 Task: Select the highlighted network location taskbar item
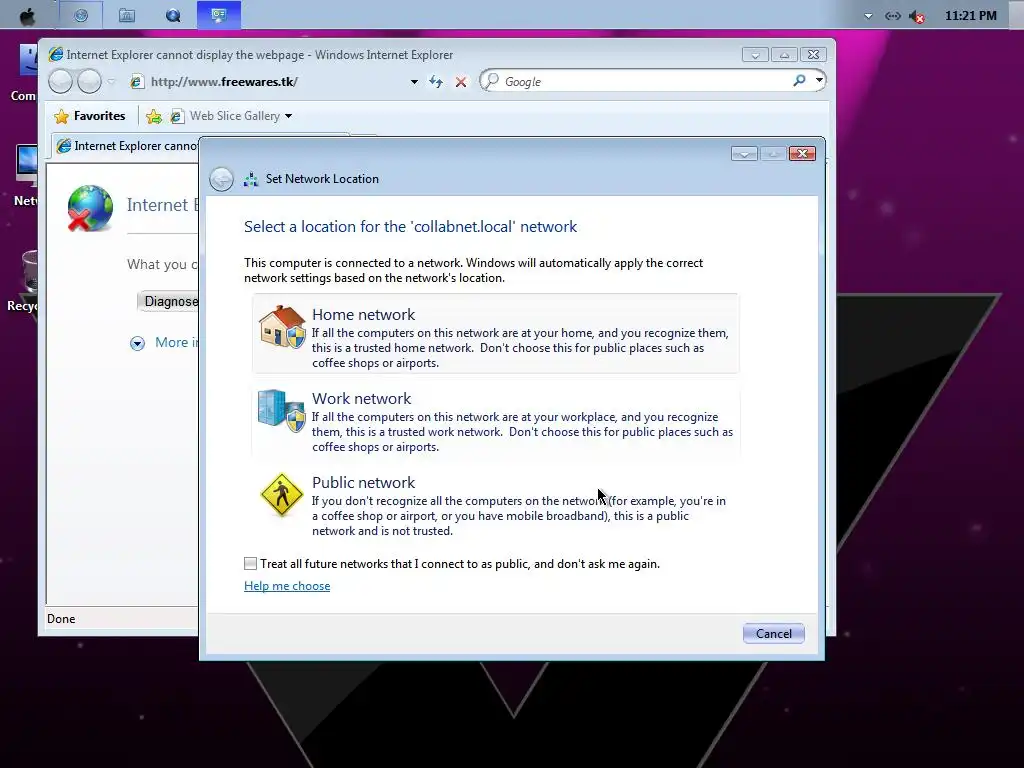(x=219, y=15)
